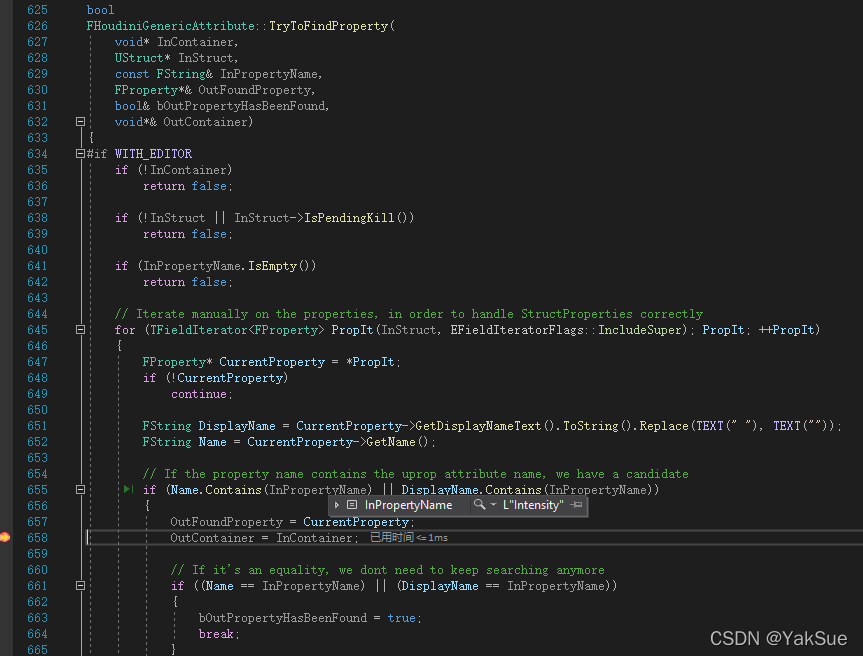Open the visualizer dropdown arrow in the data tip
Image resolution: width=863 pixels, height=656 pixels.
tap(493, 505)
